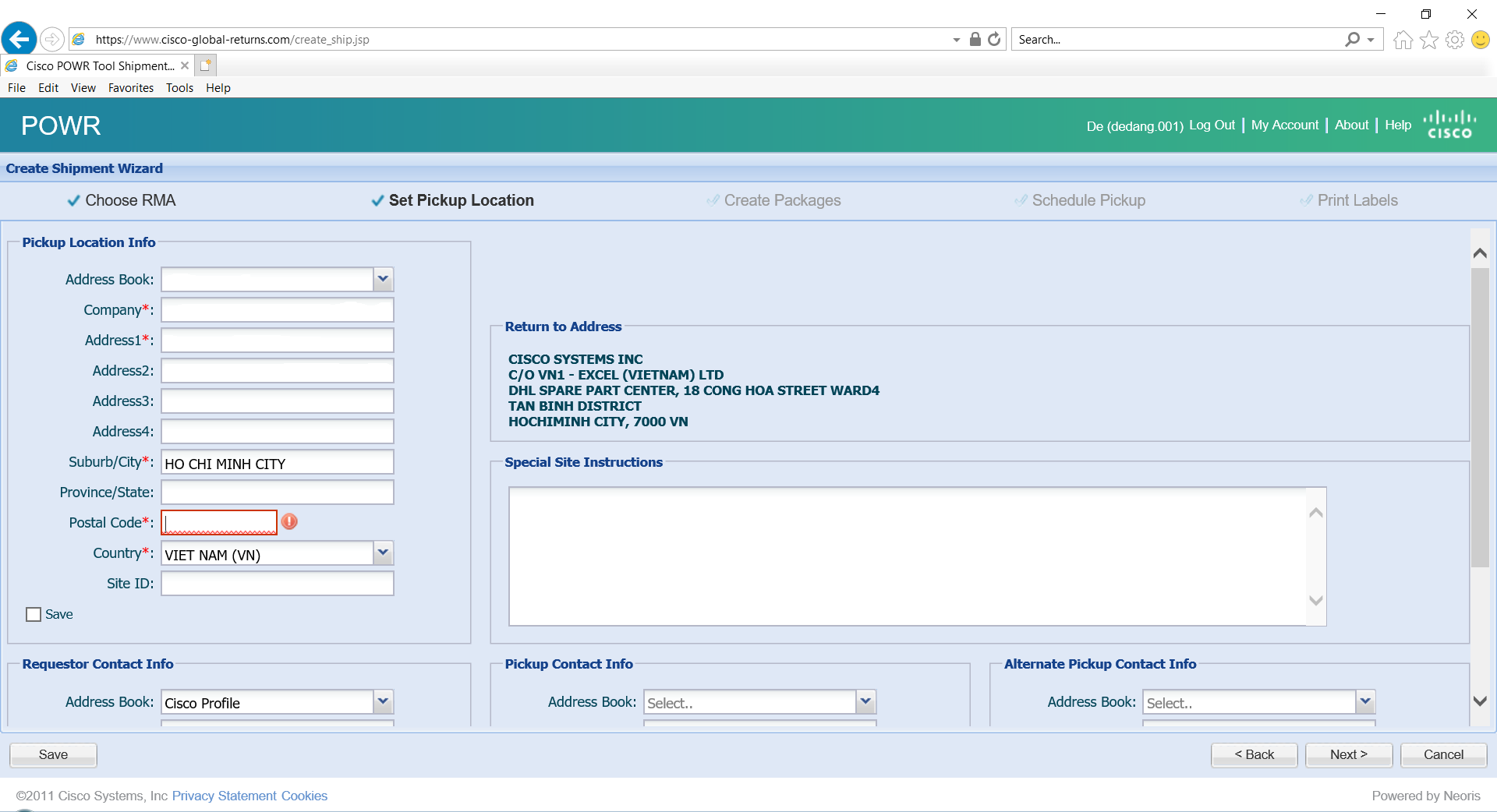This screenshot has width=1497, height=812.
Task: Click the page scrollbar down arrow
Action: pyautogui.click(x=1480, y=701)
